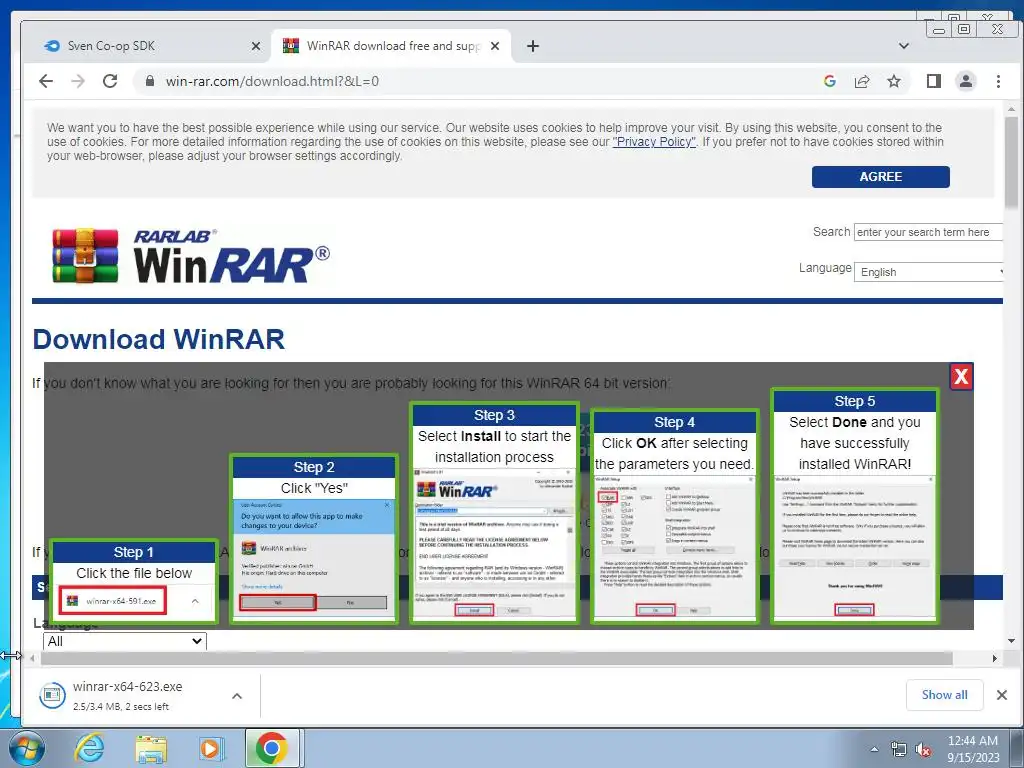This screenshot has height=768, width=1024.
Task: Go back to previous page
Action: pos(46,81)
